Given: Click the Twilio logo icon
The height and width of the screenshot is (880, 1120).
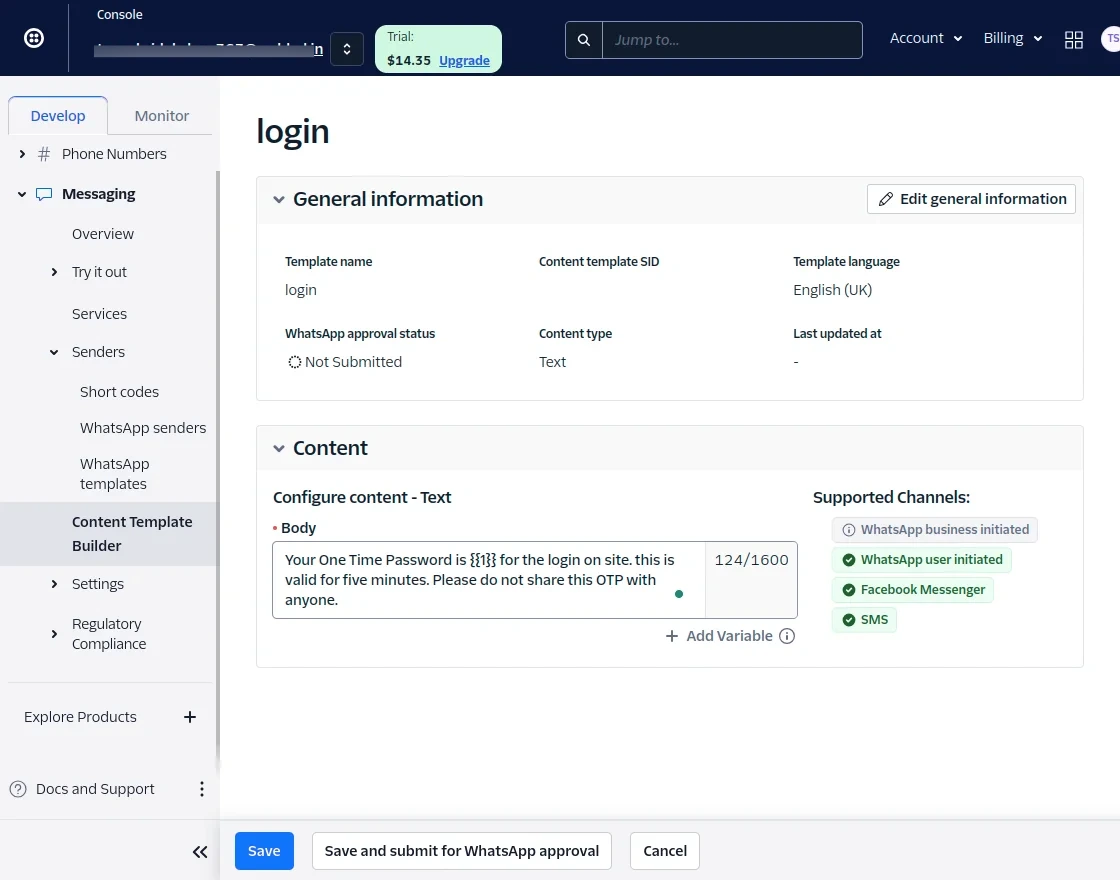Looking at the screenshot, I should click(33, 37).
